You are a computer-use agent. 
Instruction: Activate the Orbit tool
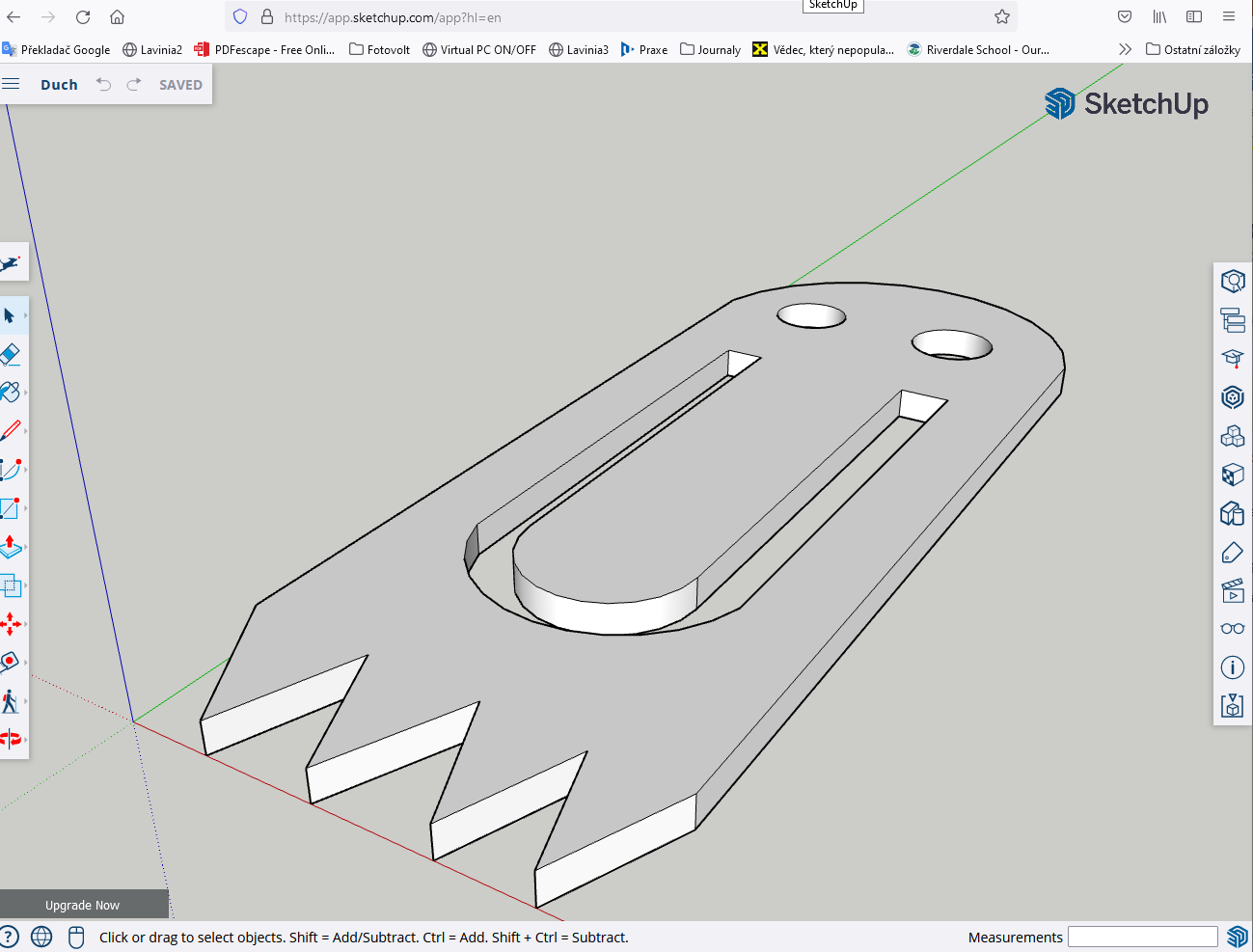[x=10, y=740]
